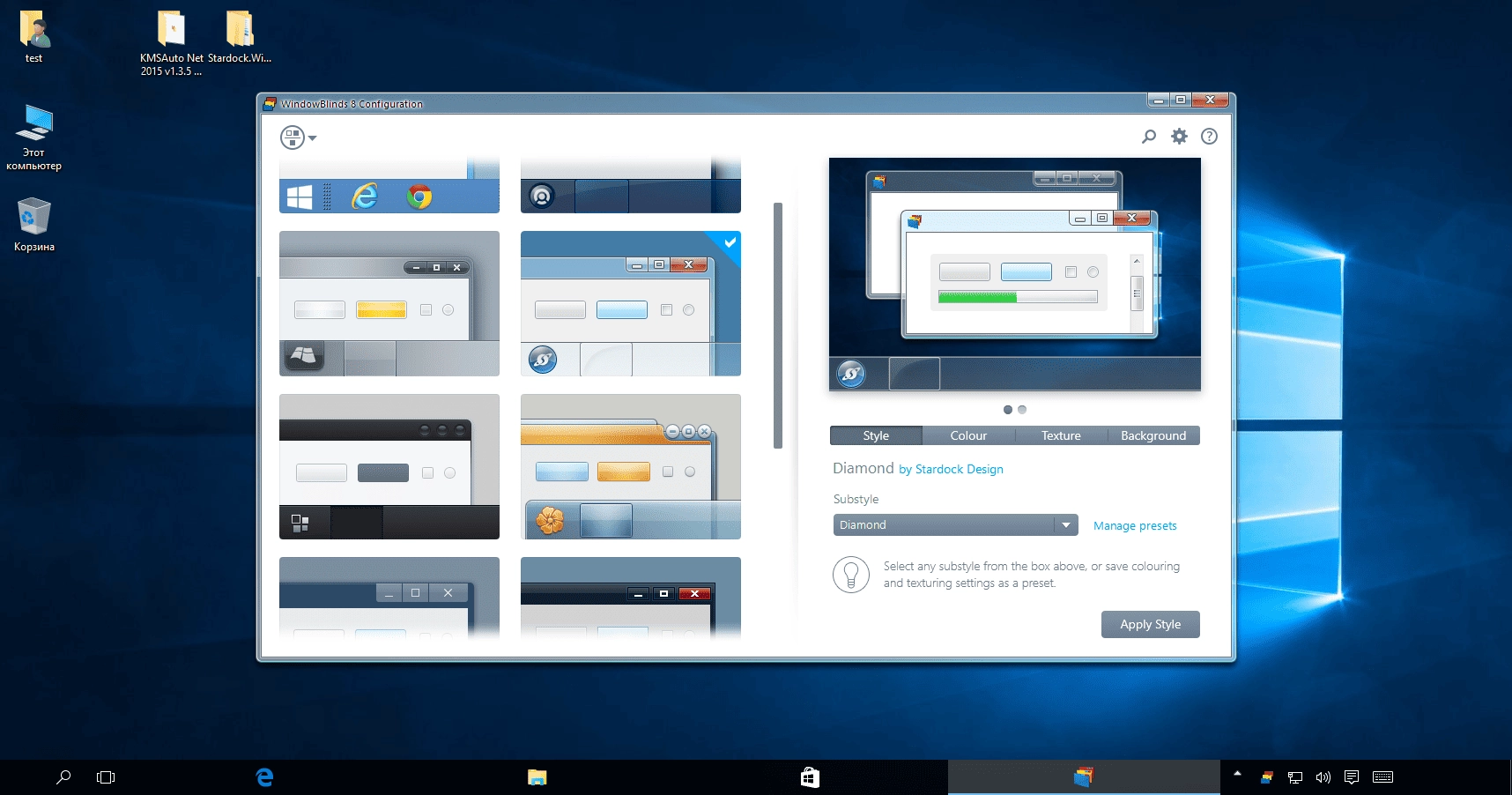The image size is (1512, 795).
Task: Click the WindowBlinds taskbar button
Action: click(x=1084, y=777)
